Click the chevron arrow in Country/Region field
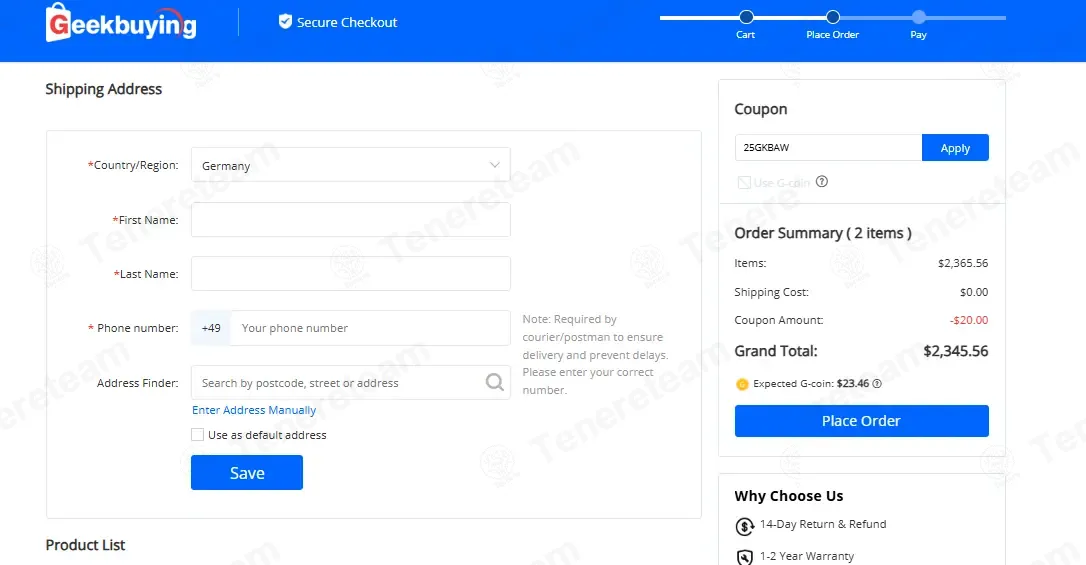 click(x=495, y=165)
